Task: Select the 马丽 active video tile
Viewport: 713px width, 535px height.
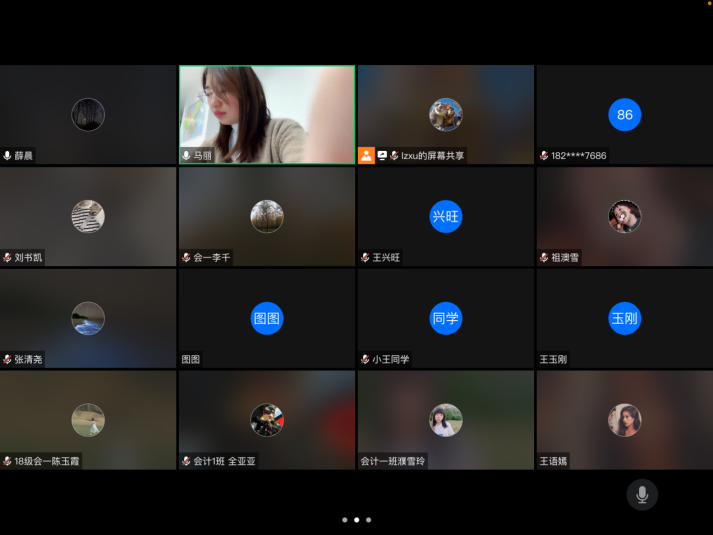Action: 267,114
